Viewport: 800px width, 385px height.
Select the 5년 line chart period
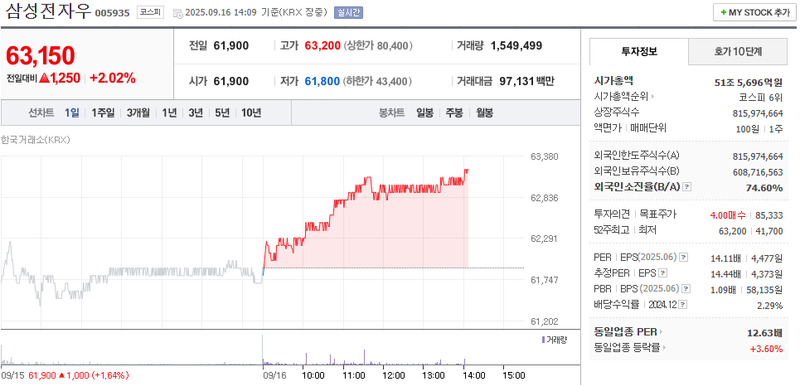[x=222, y=113]
